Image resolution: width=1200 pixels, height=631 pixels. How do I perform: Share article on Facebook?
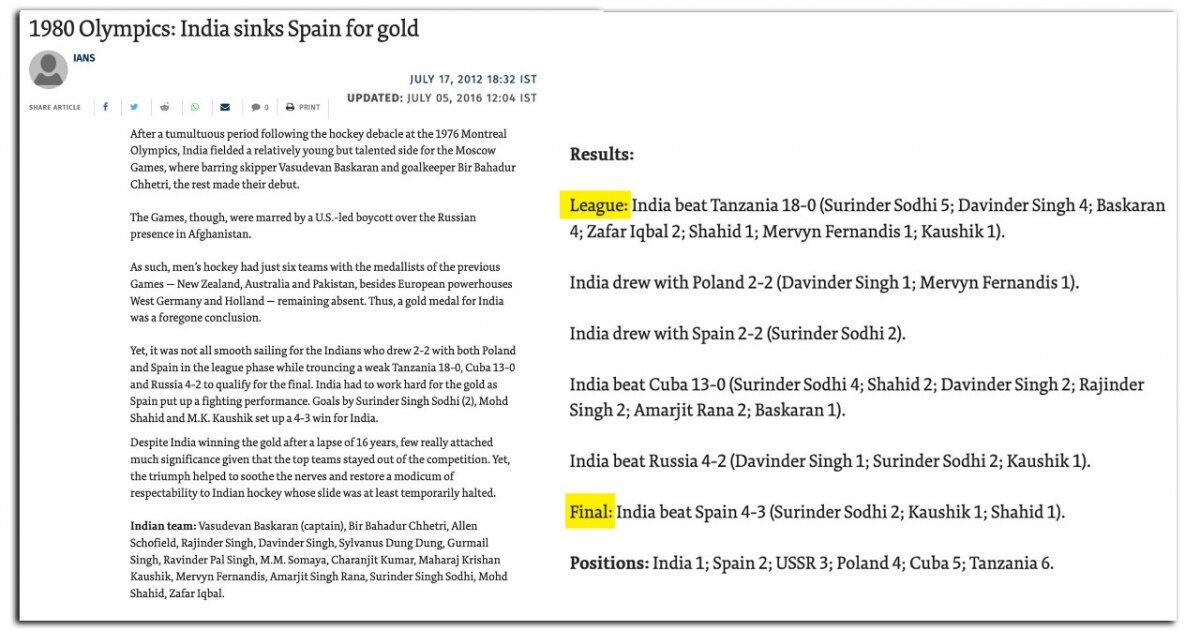click(106, 107)
